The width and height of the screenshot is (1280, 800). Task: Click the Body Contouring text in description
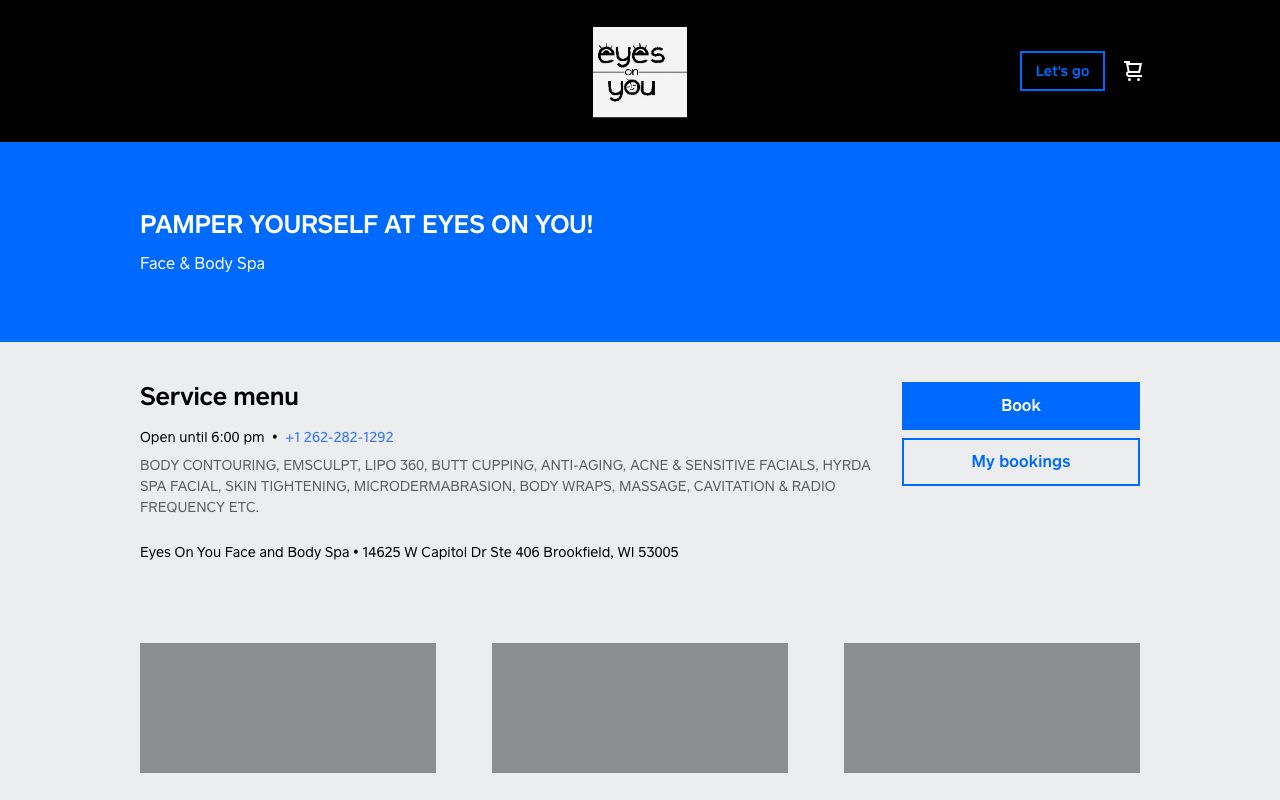[208, 465]
